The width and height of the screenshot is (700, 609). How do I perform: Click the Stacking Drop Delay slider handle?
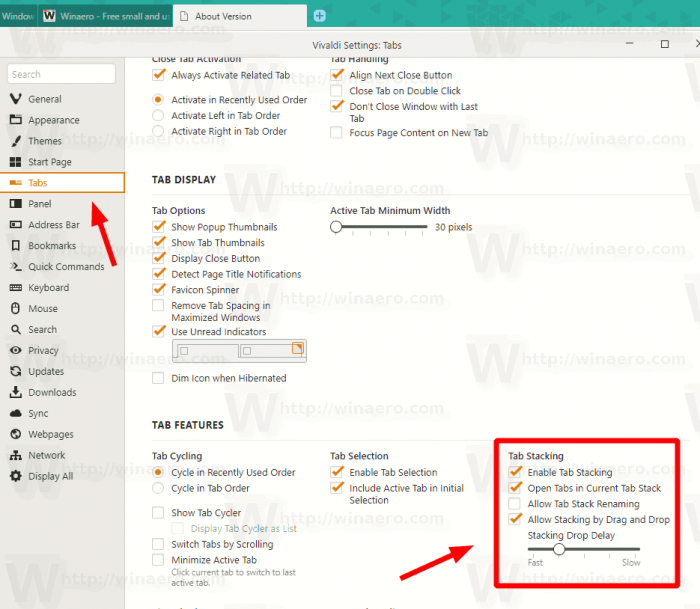pos(559,549)
